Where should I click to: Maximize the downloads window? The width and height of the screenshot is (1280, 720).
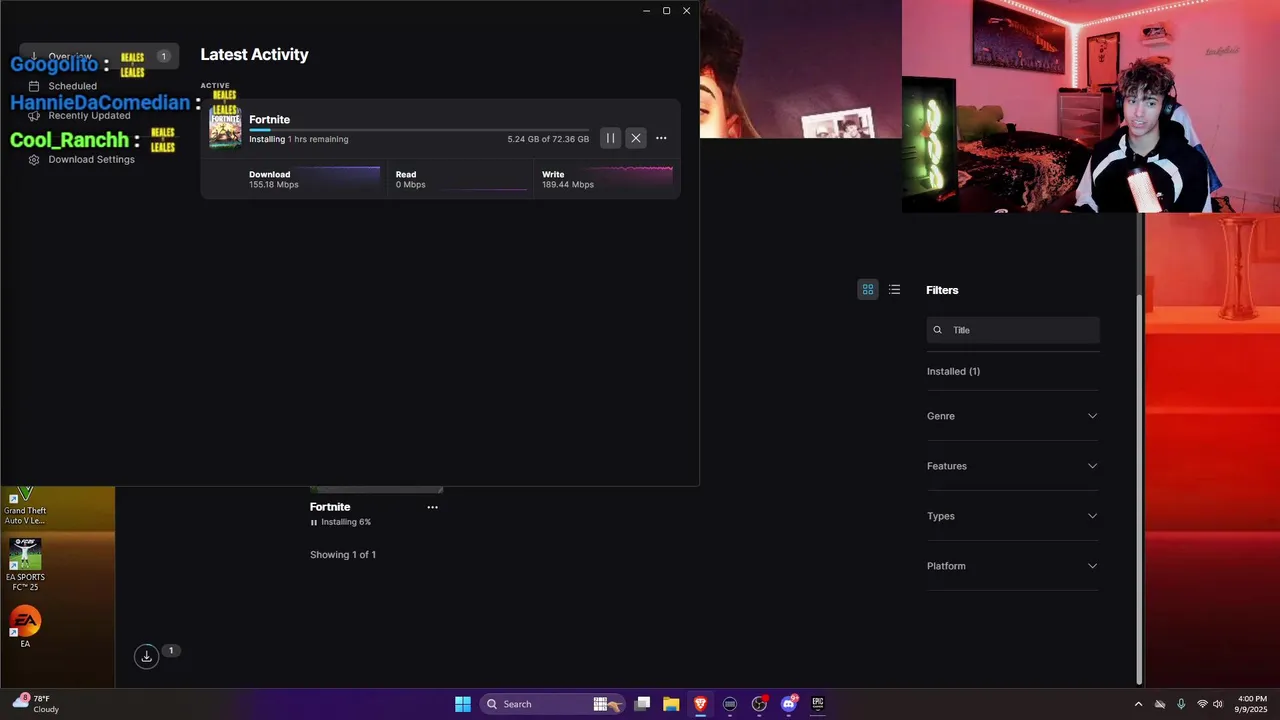pos(666,11)
